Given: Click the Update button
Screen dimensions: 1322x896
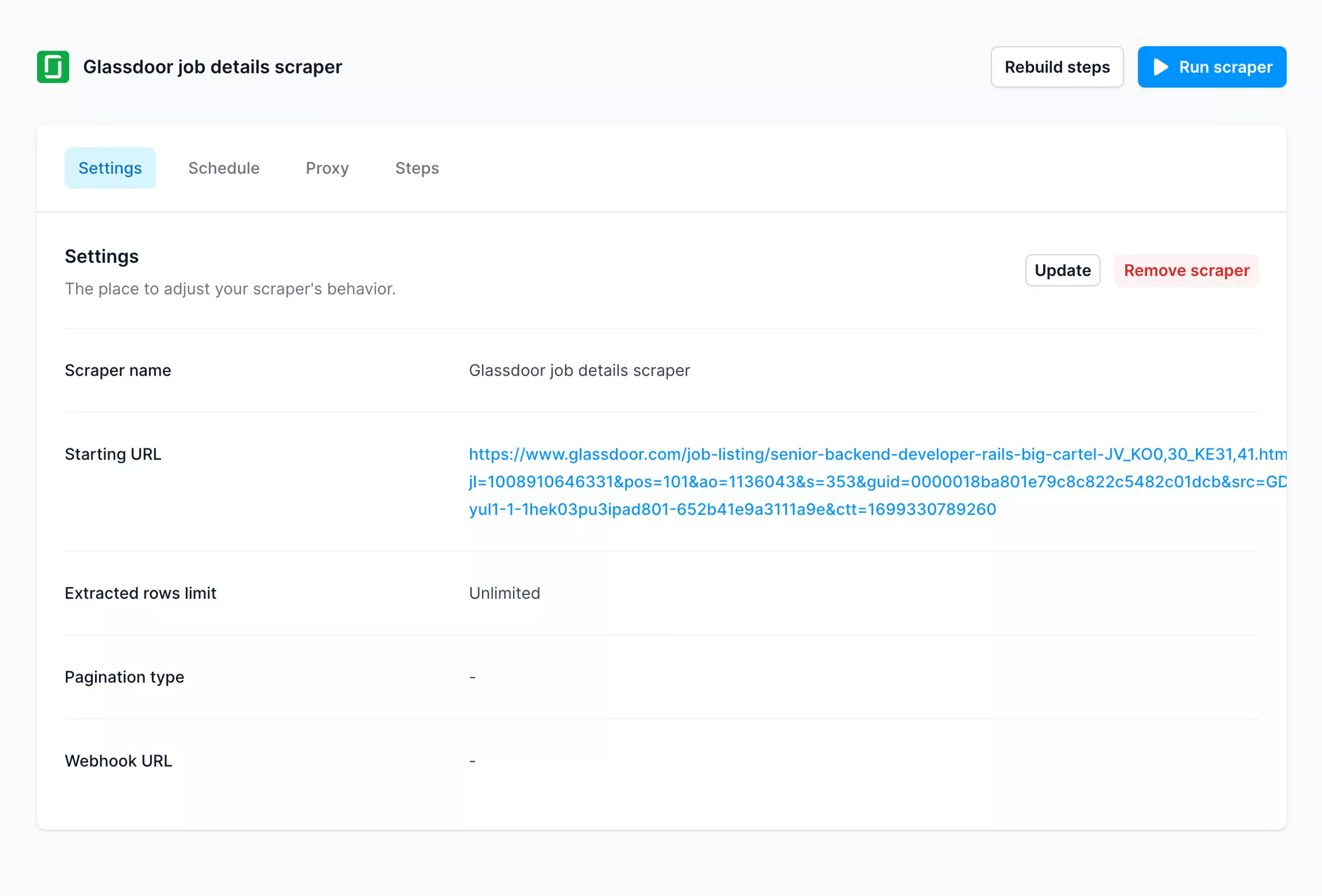Looking at the screenshot, I should coord(1062,270).
